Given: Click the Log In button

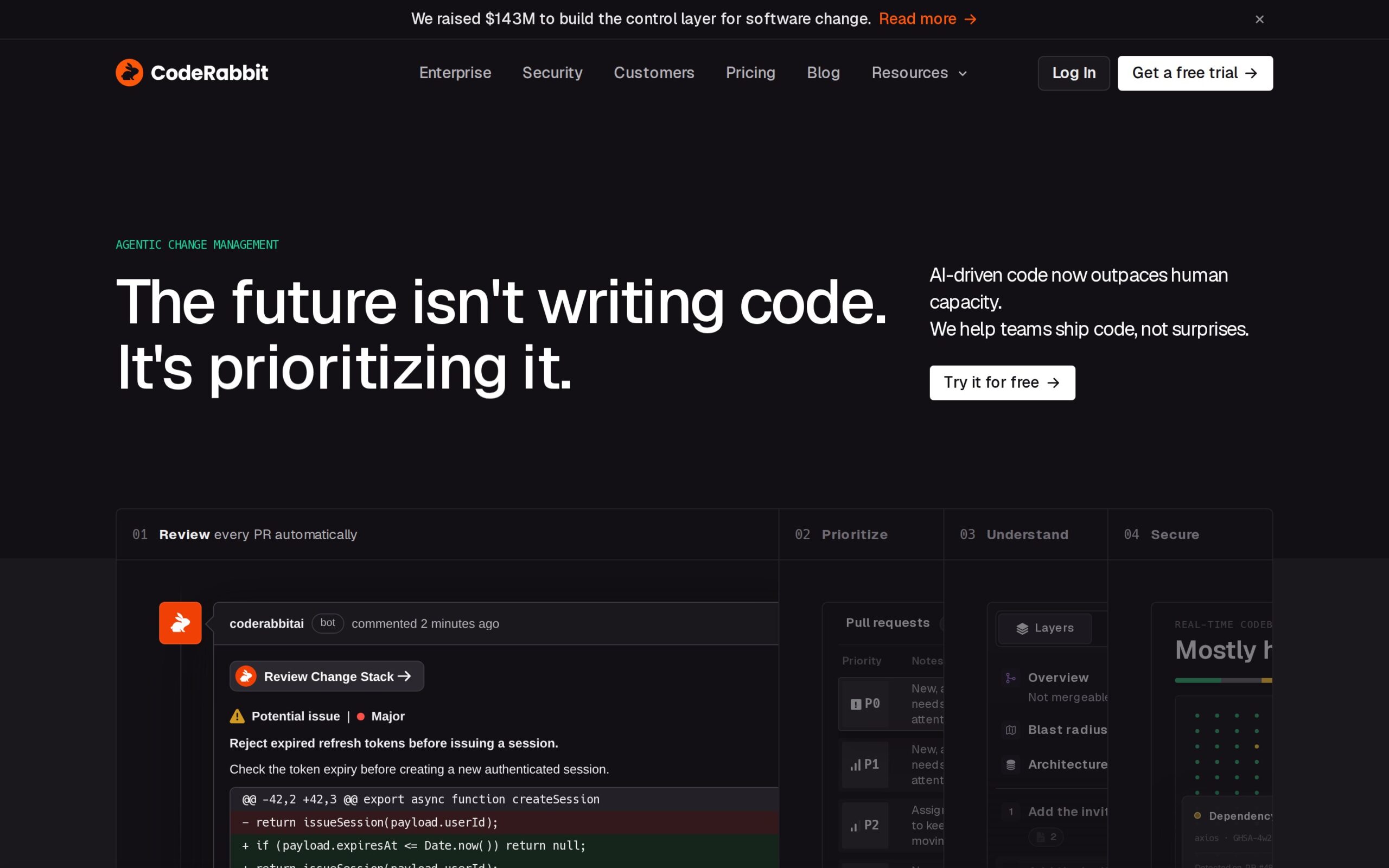Looking at the screenshot, I should pyautogui.click(x=1073, y=73).
